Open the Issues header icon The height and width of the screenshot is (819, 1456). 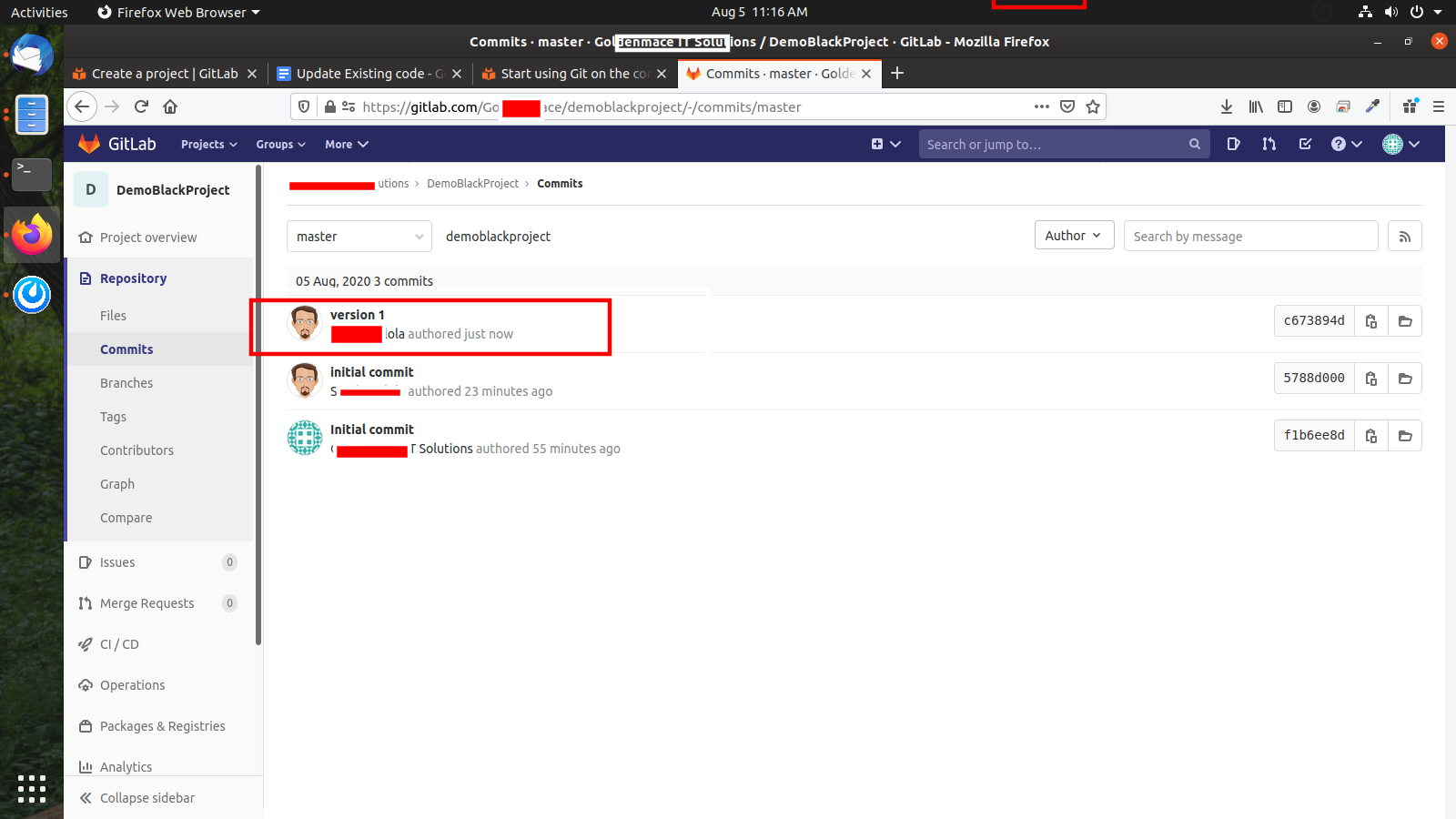coord(1233,144)
